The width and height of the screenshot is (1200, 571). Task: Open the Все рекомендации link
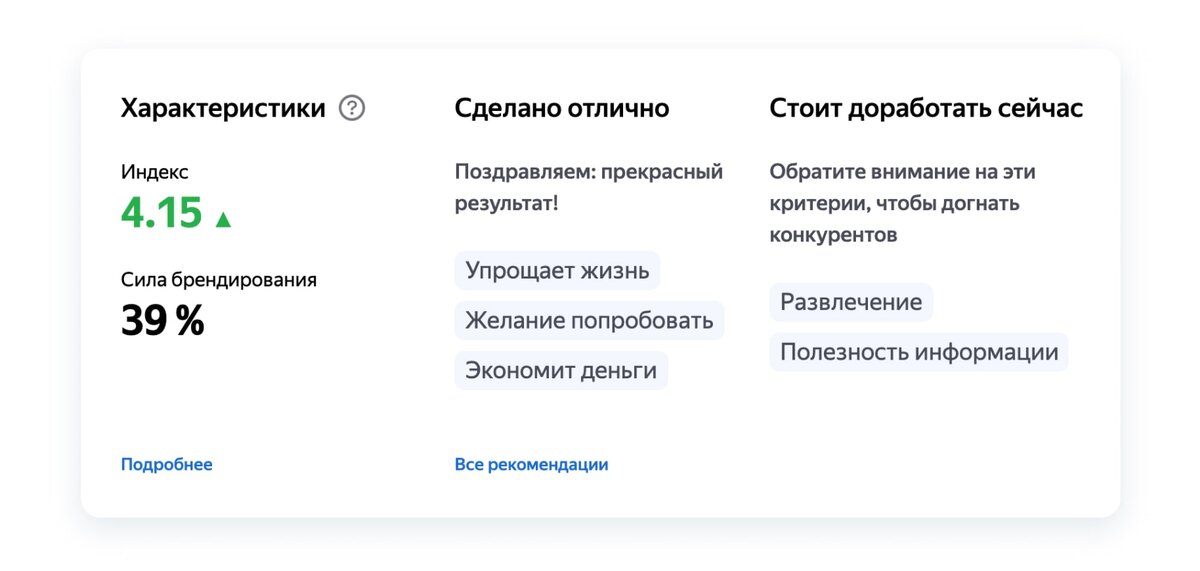[531, 464]
